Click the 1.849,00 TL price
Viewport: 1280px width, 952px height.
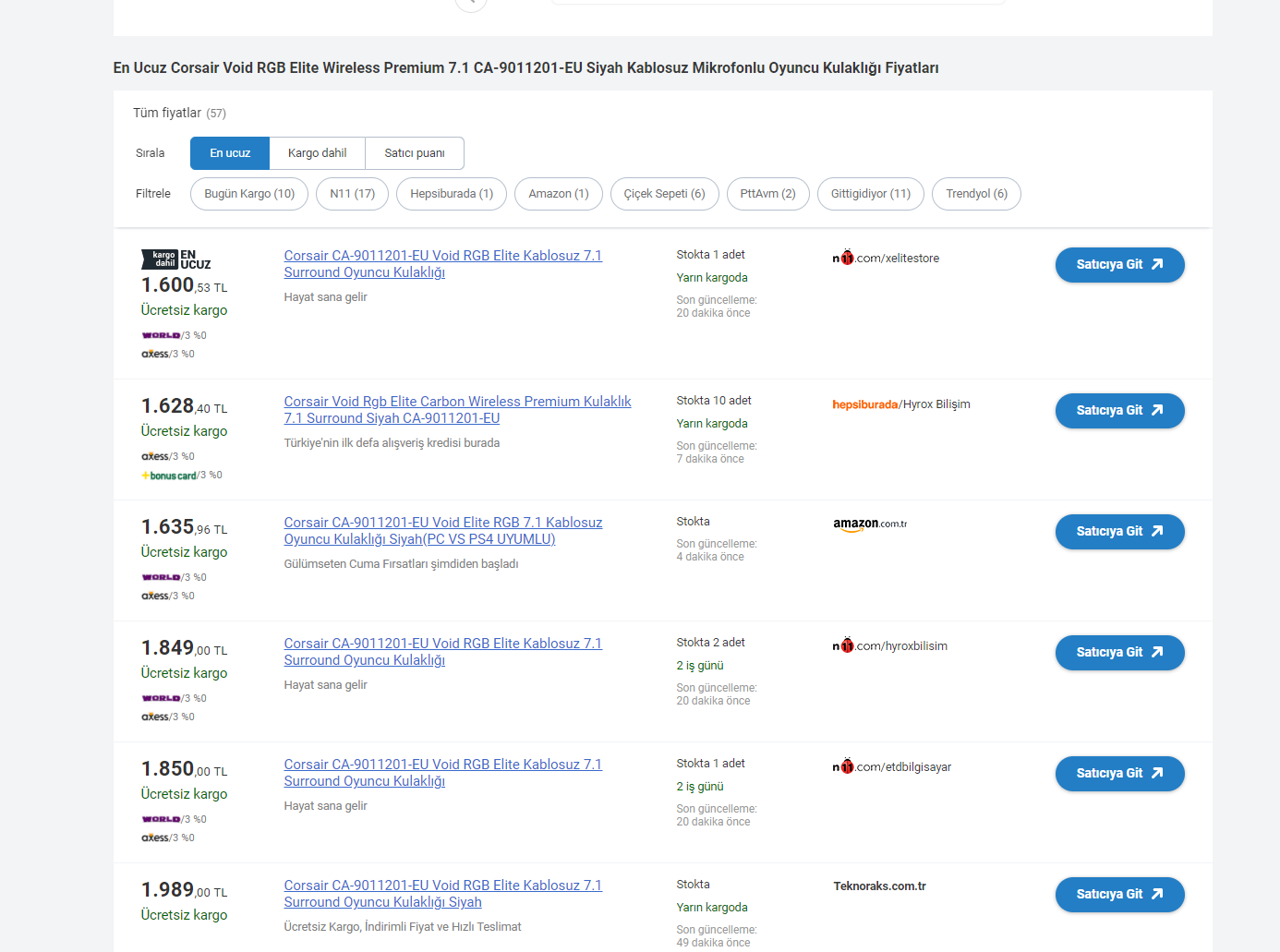[184, 648]
